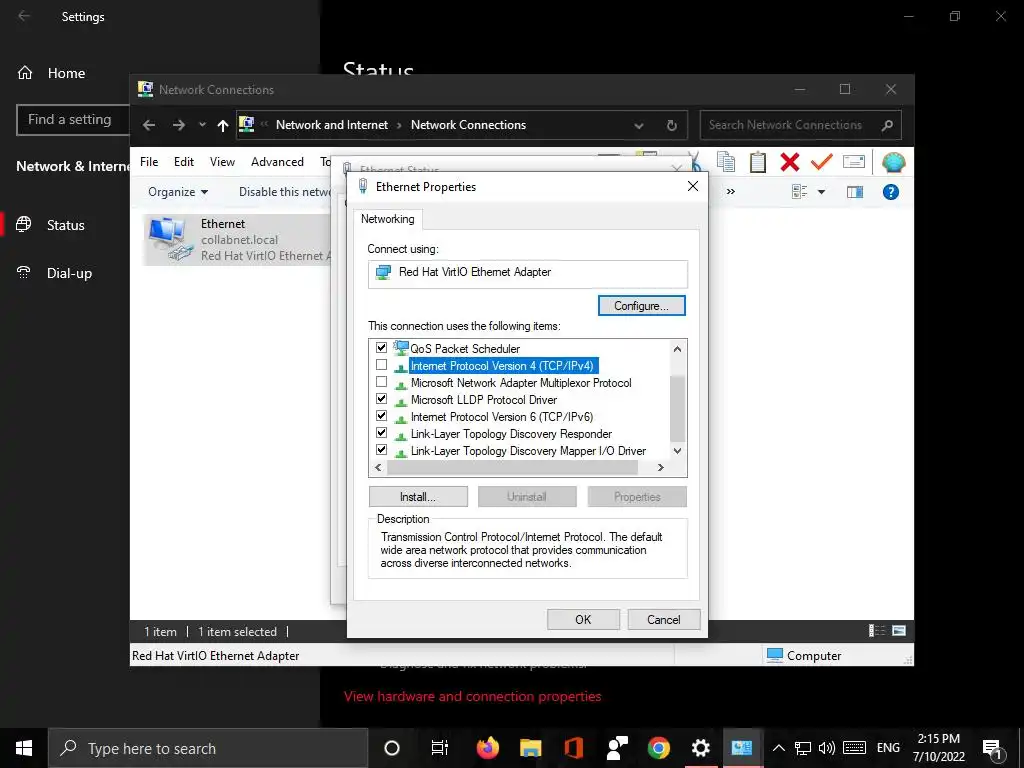Viewport: 1024px width, 768px height.
Task: Go back in Network Connections window
Action: pos(149,125)
